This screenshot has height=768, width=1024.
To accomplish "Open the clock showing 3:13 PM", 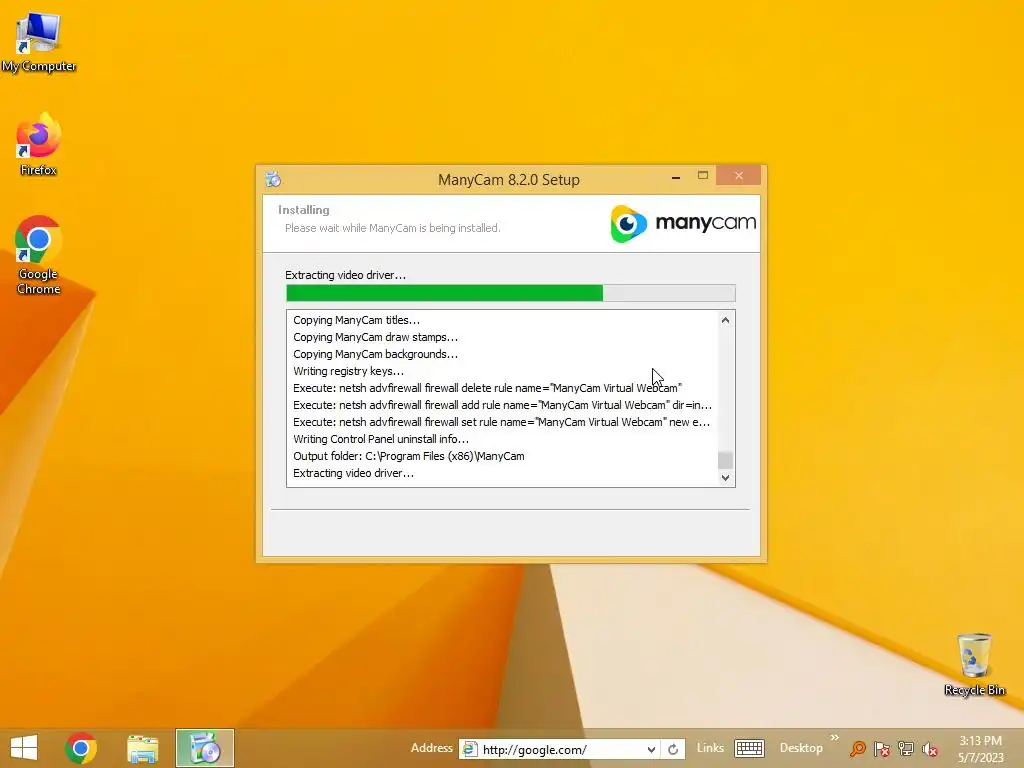I will click(980, 749).
